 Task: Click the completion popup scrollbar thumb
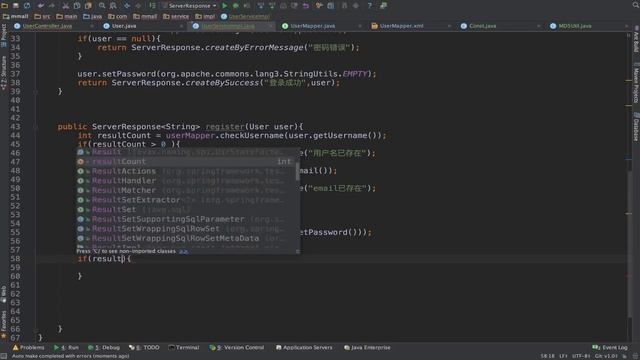pos(298,171)
